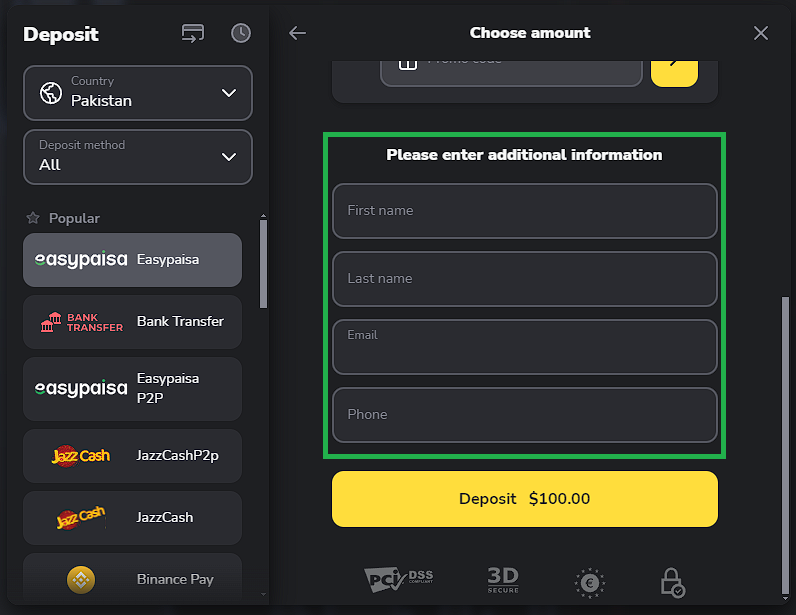Close the Choose amount dialog

pyautogui.click(x=761, y=33)
